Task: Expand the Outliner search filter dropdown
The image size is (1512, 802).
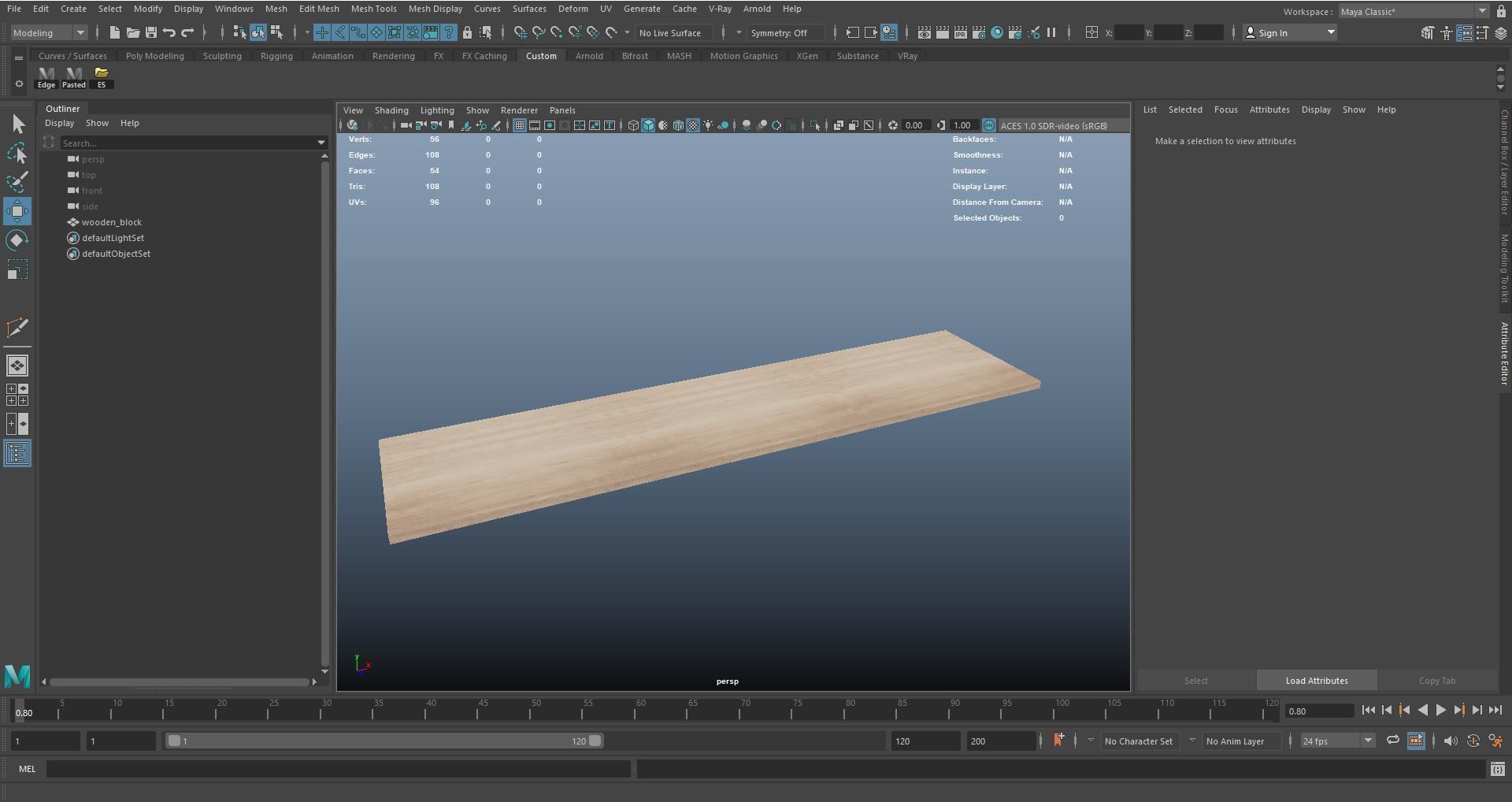Action: [321, 143]
